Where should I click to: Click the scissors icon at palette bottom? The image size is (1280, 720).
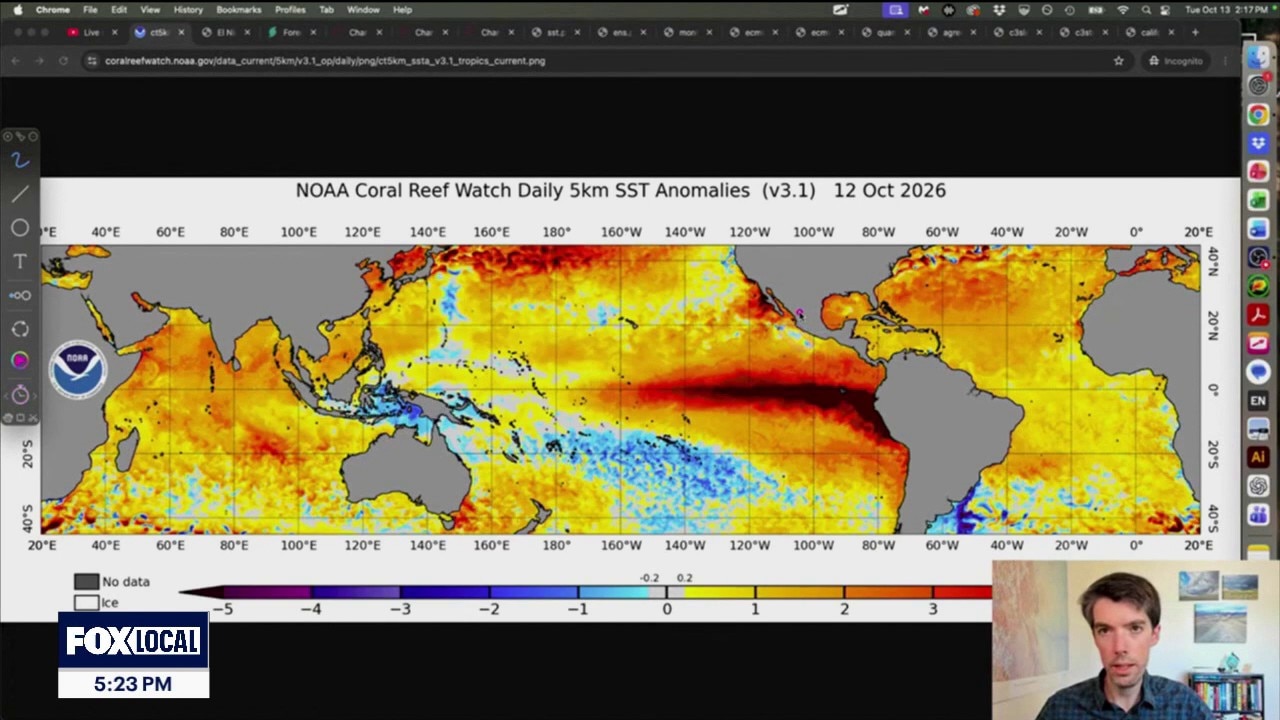click(32, 418)
